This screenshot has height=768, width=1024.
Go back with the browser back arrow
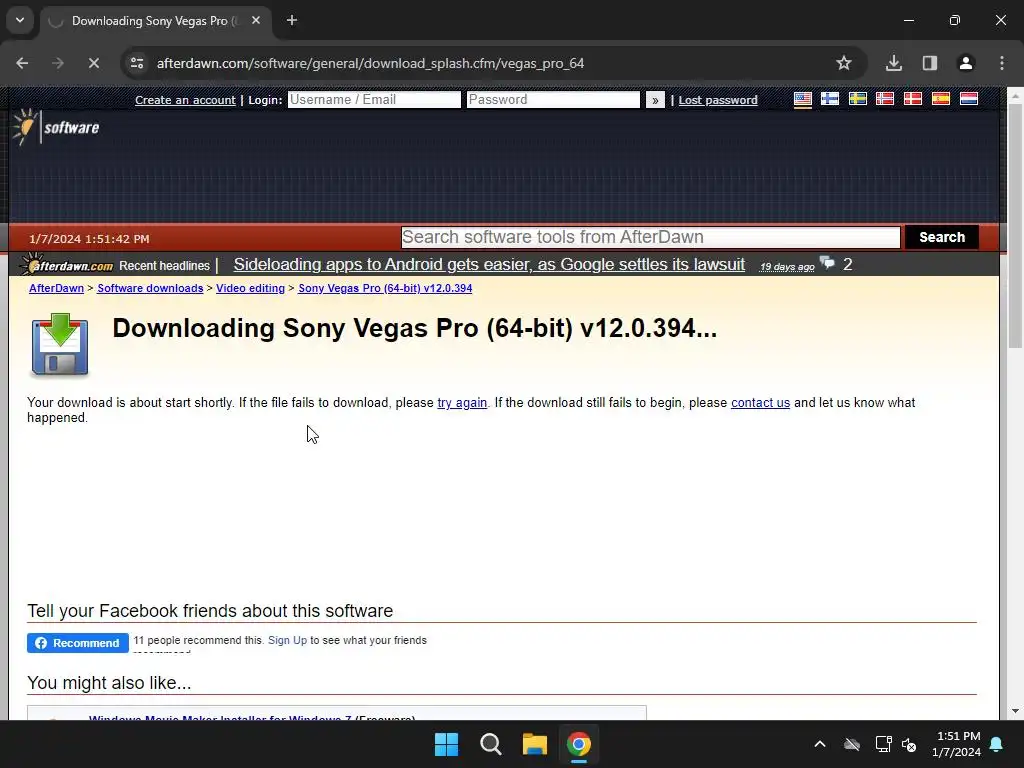point(22,63)
